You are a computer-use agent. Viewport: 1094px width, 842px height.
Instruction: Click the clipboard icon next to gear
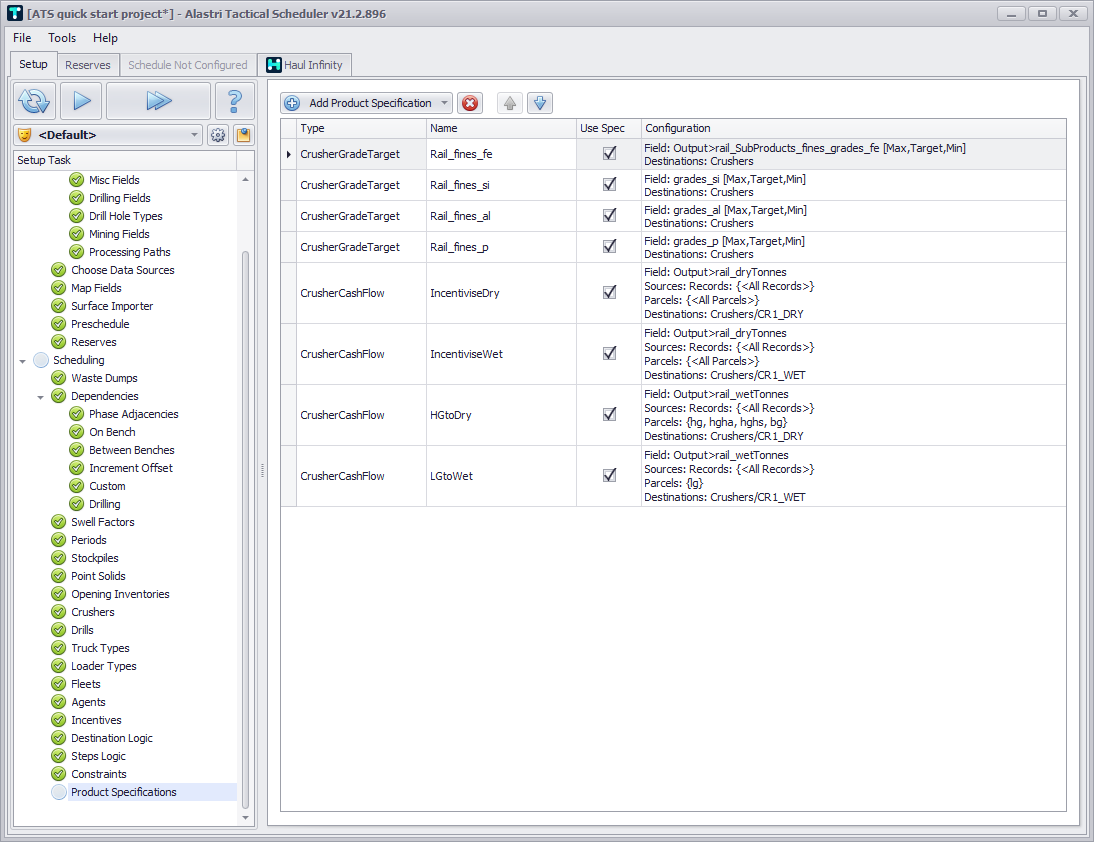[x=243, y=135]
